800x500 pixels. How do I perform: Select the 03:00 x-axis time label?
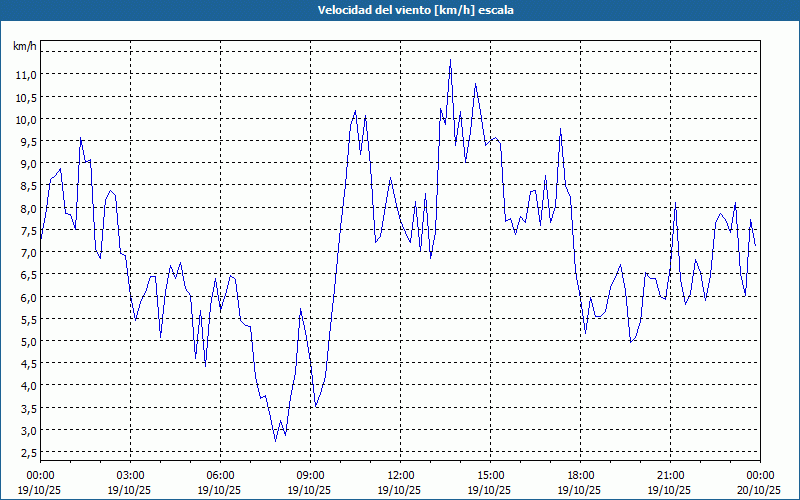(130, 475)
